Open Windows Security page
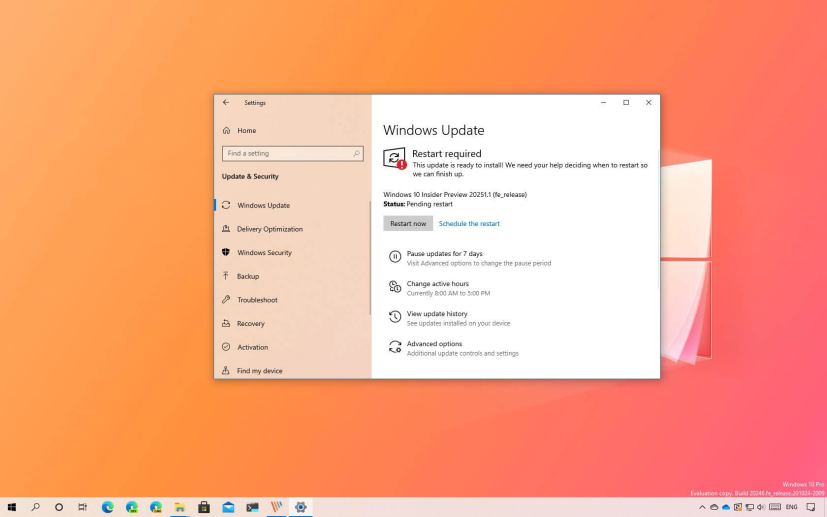Viewport: 827px width, 517px height. (264, 253)
